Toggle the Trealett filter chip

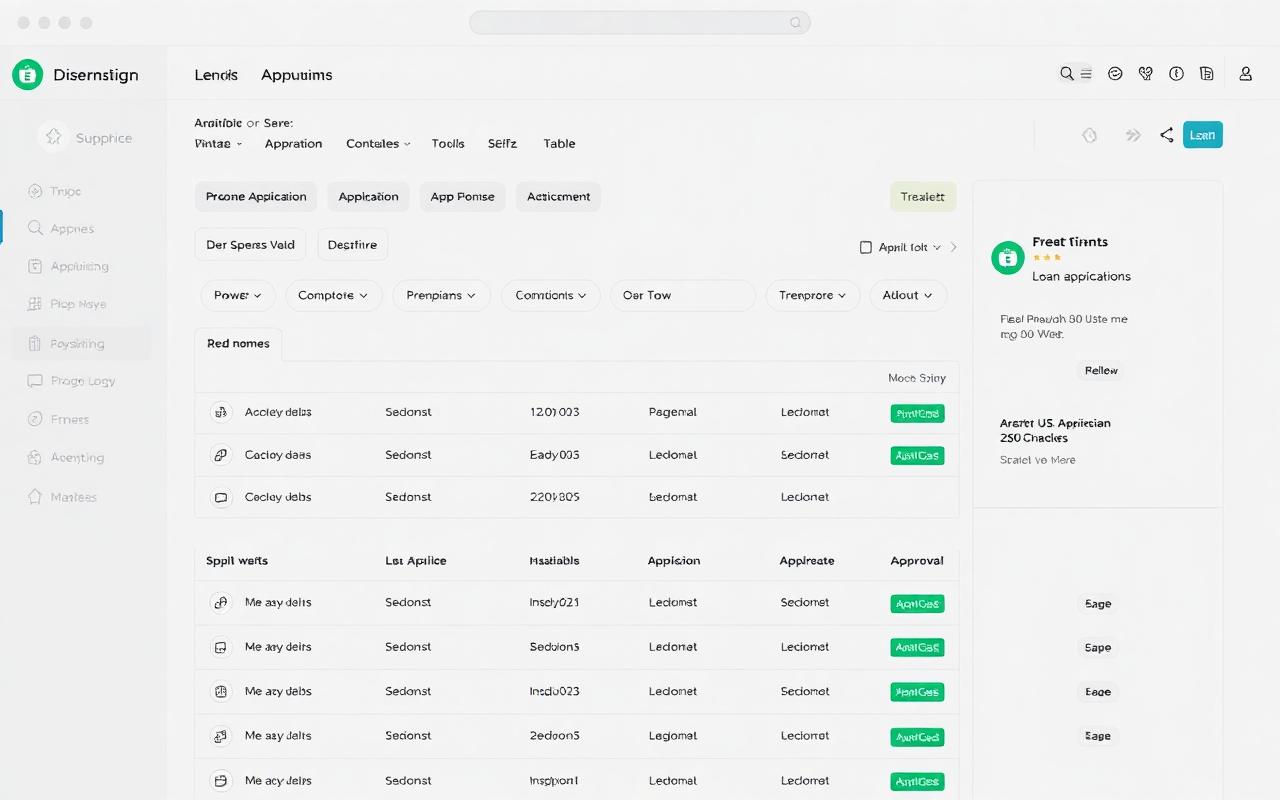pos(922,196)
